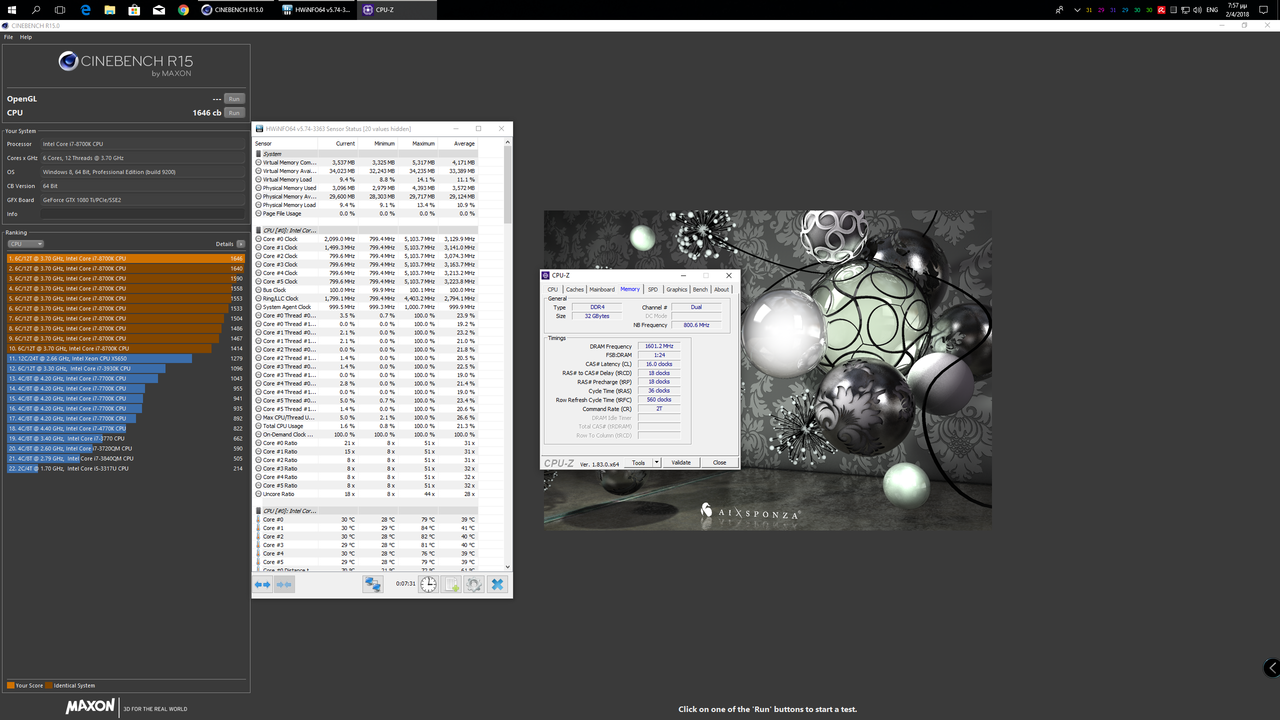
Task: Open Windows search from the taskbar
Action: [36, 9]
